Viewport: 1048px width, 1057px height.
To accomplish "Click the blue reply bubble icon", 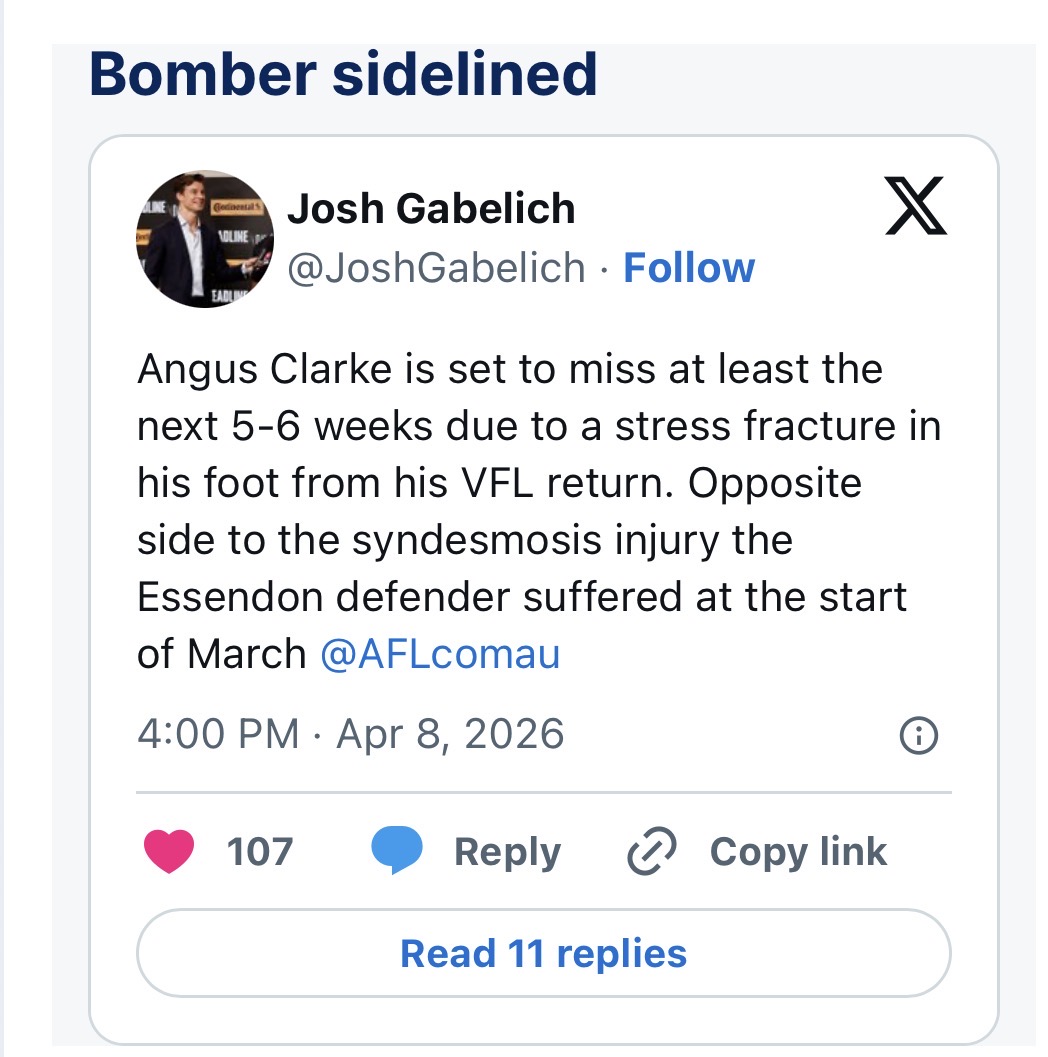I will (397, 851).
